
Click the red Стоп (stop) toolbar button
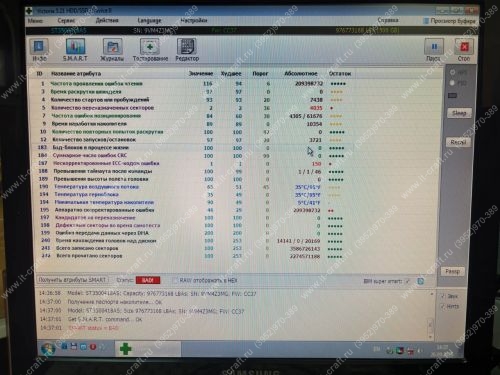click(x=464, y=50)
